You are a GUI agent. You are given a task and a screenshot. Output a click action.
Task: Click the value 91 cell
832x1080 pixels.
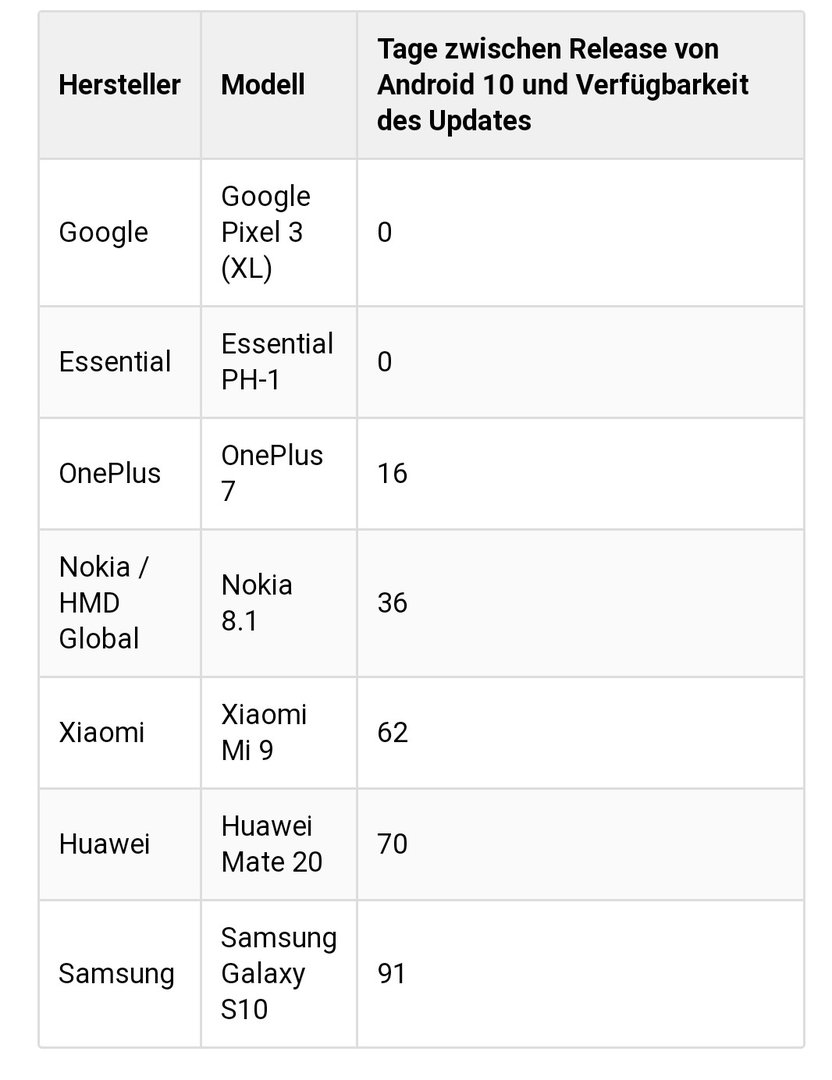point(580,974)
